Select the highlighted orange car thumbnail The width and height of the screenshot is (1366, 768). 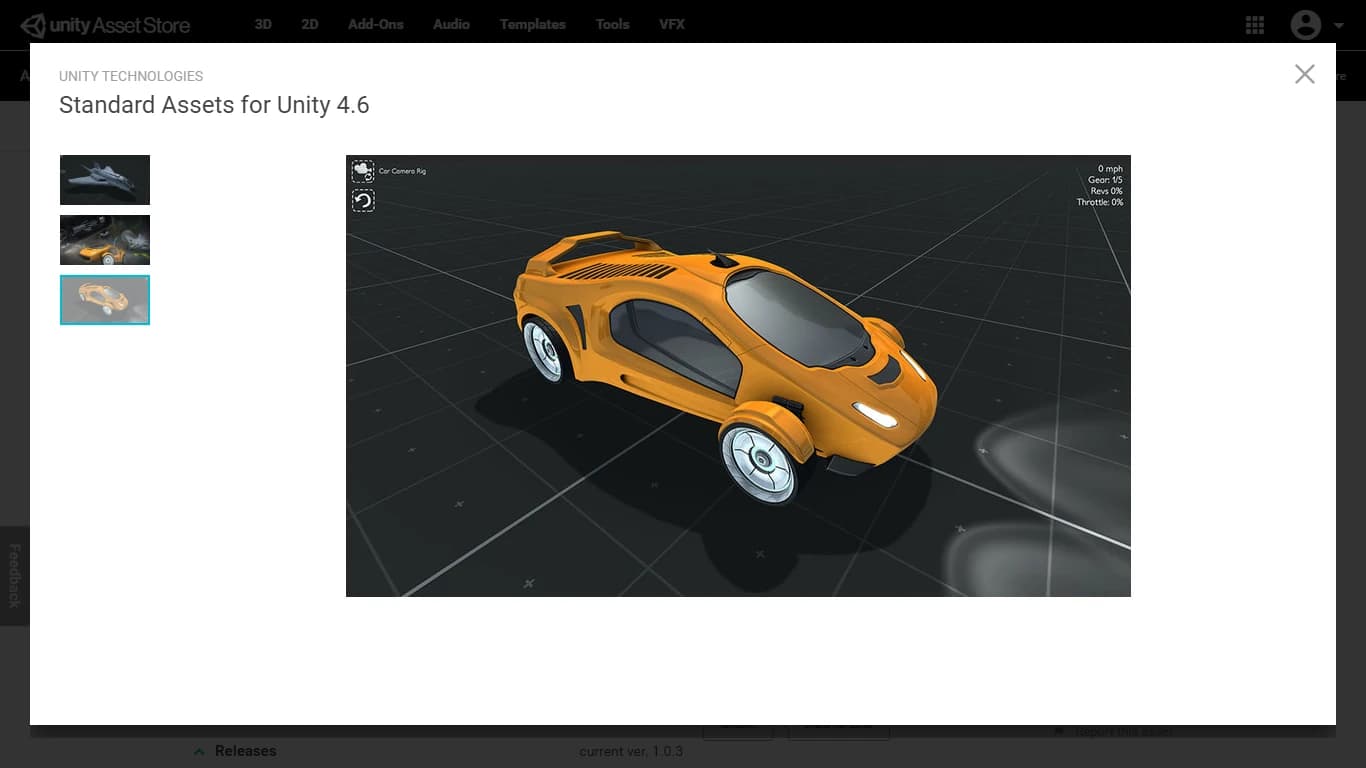pyautogui.click(x=105, y=300)
